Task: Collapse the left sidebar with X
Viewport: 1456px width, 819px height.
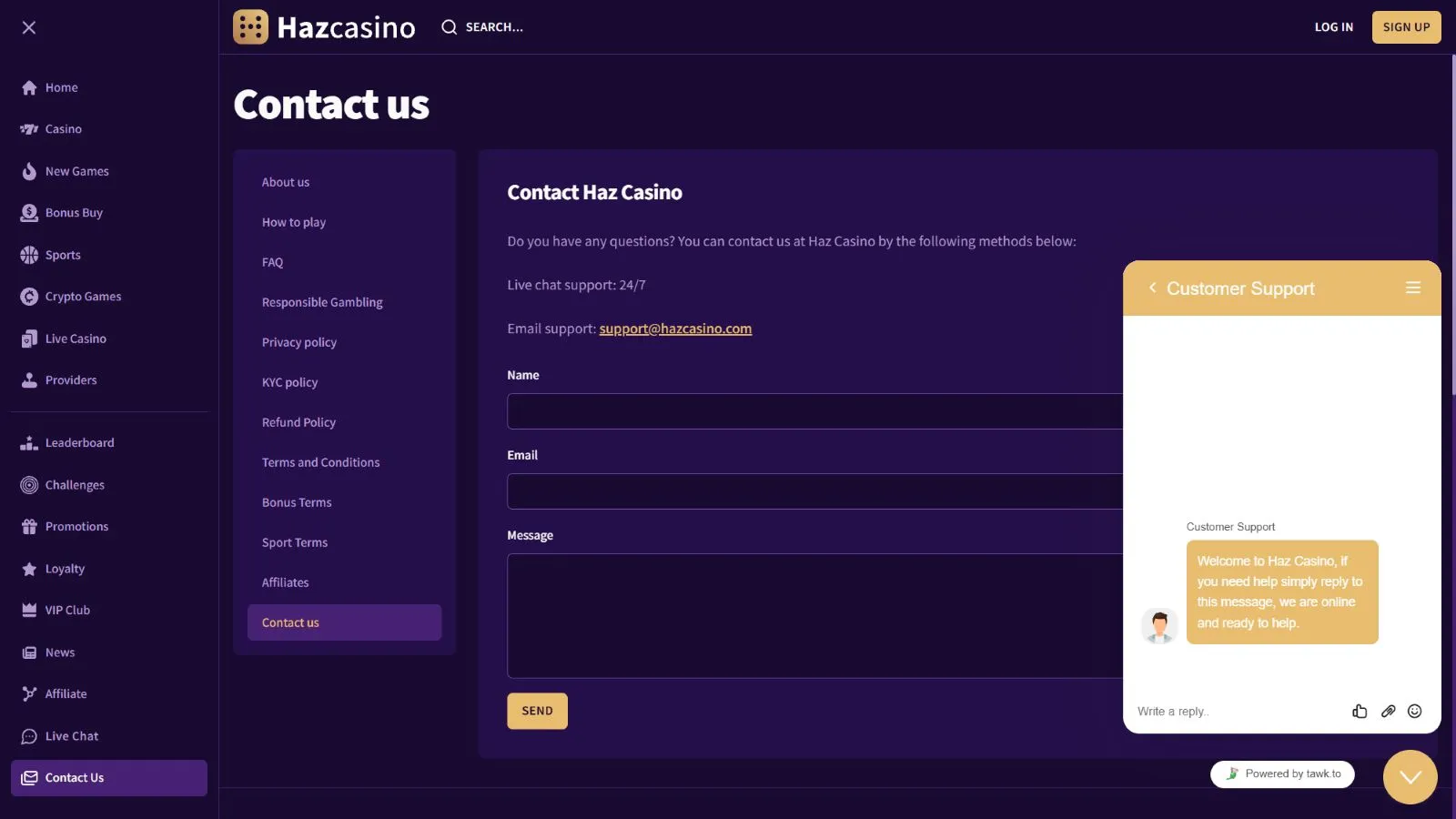Action: coord(29,27)
